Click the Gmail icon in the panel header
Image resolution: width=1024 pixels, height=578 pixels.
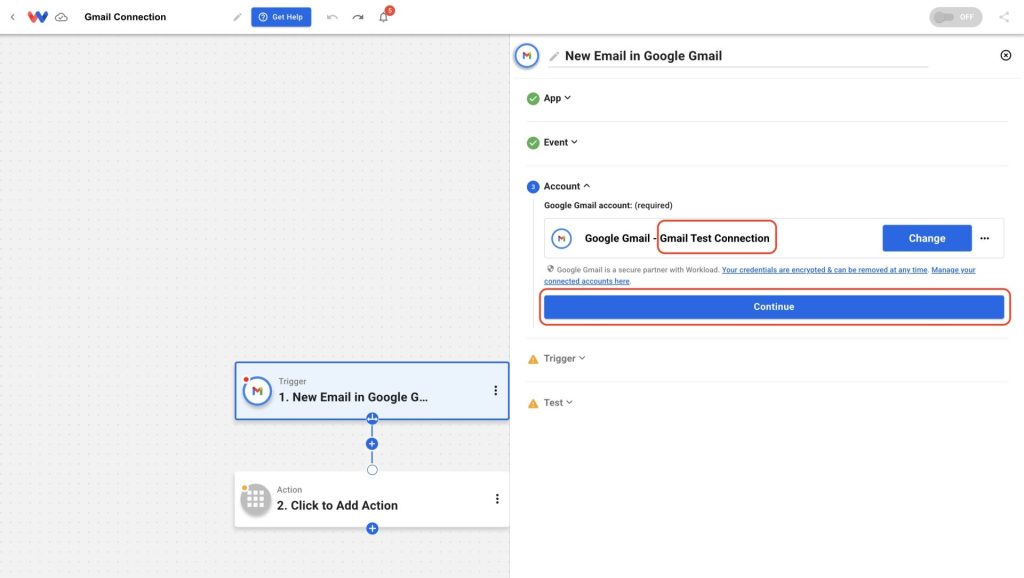tap(526, 56)
